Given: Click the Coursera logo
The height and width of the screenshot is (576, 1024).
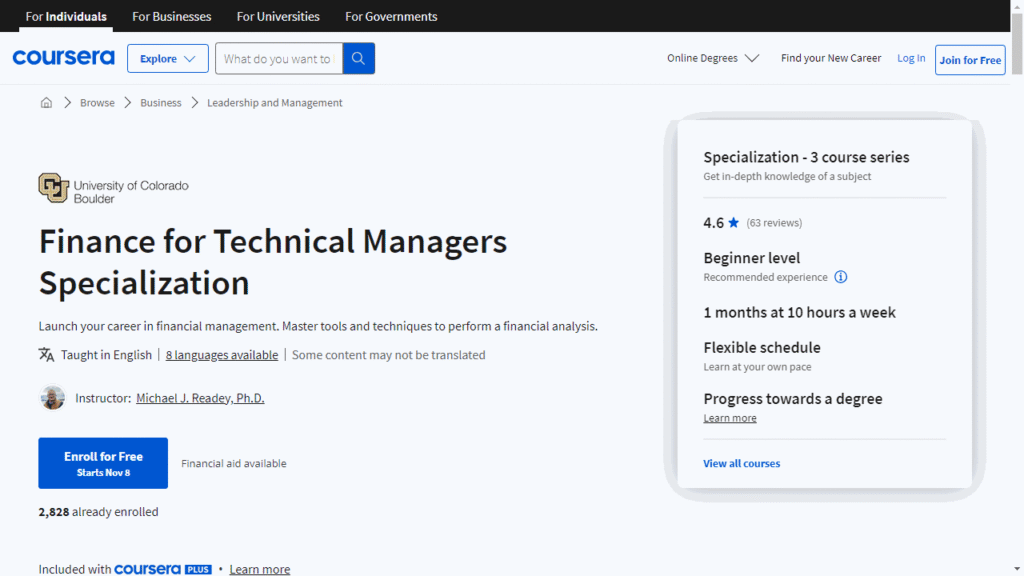Looking at the screenshot, I should click(x=63, y=57).
